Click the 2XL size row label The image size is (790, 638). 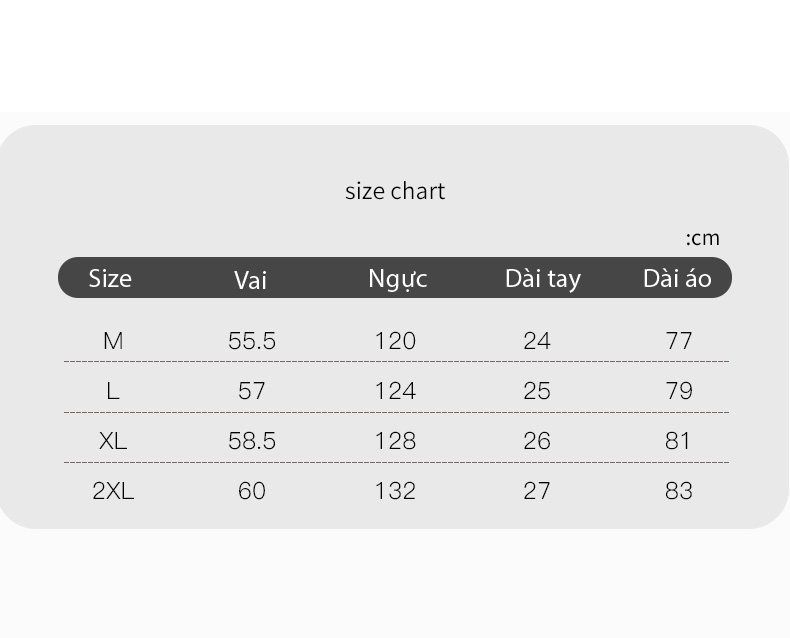(x=113, y=491)
